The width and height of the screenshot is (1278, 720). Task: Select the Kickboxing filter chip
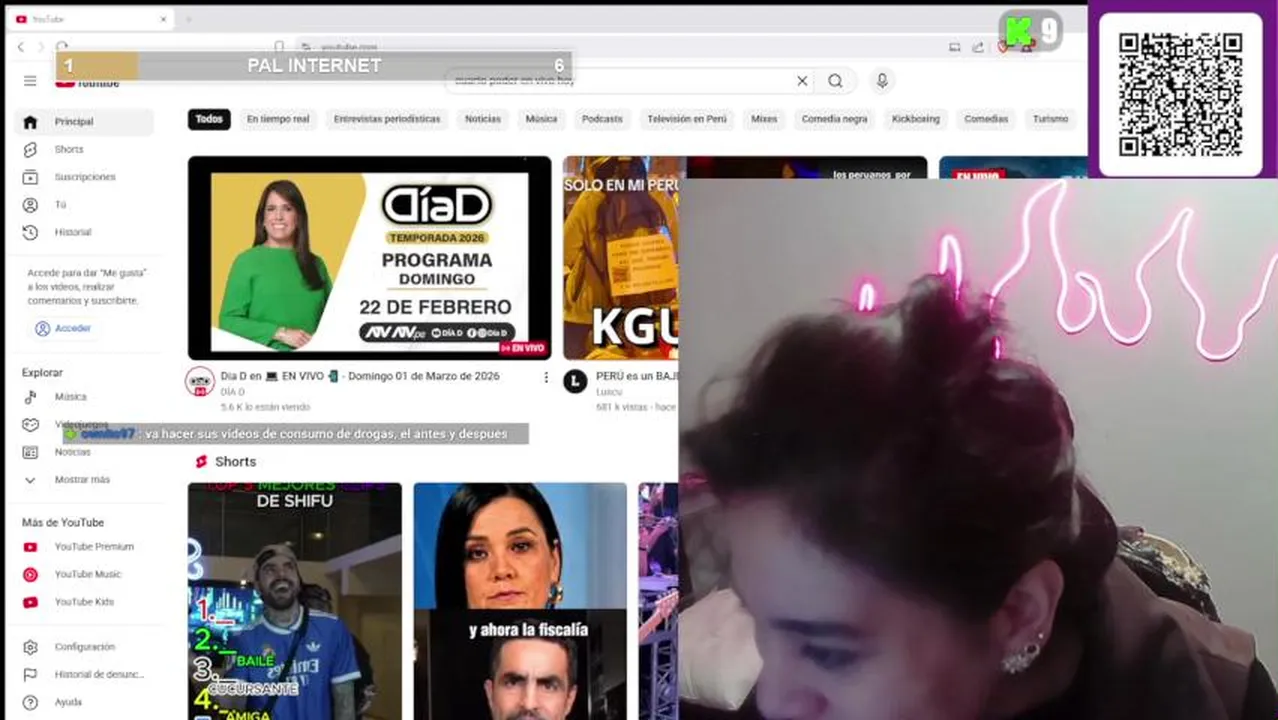pyautogui.click(x=916, y=119)
